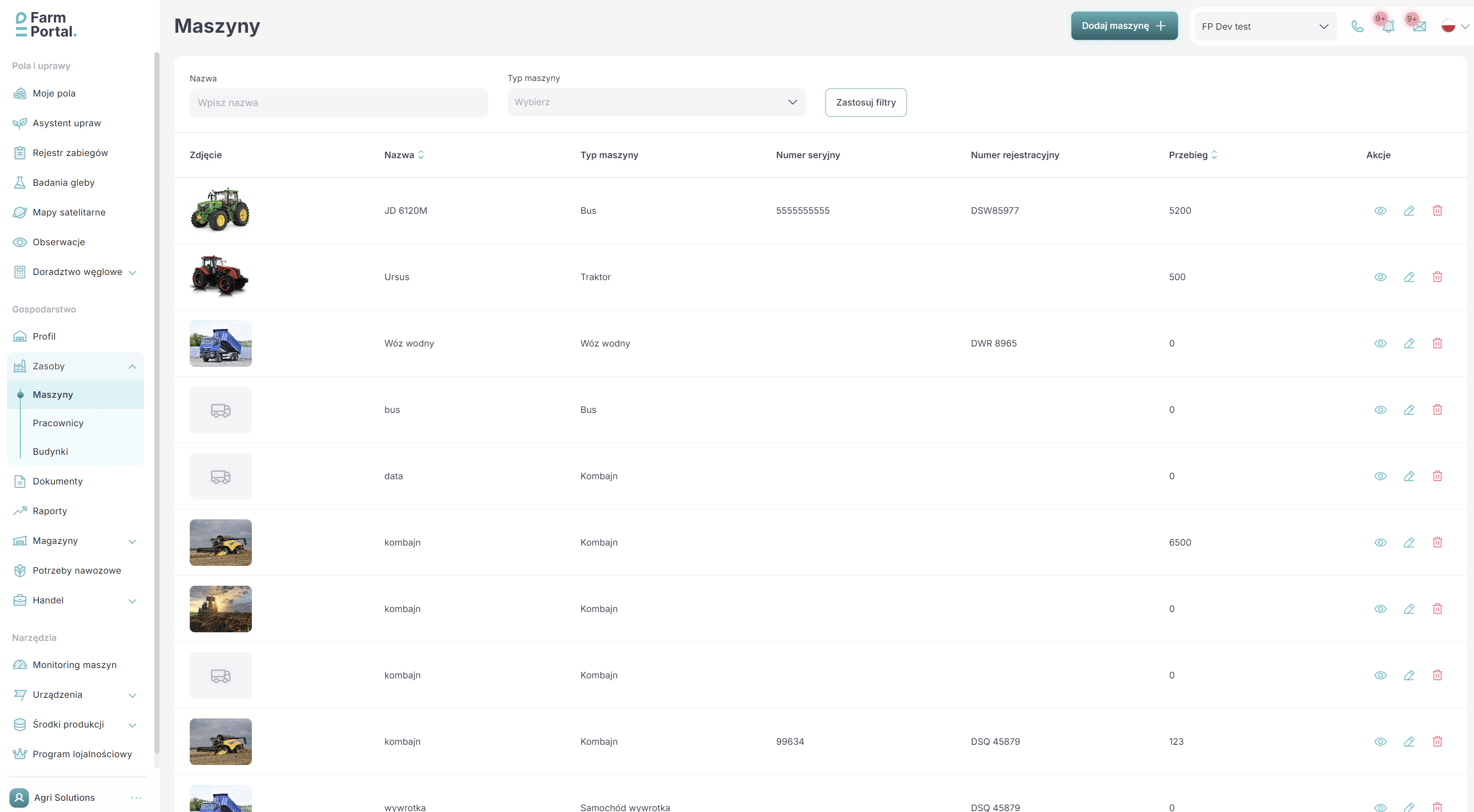The width and height of the screenshot is (1474, 812).
Task: Delete kombajn with mileage 6500
Action: coord(1437,542)
